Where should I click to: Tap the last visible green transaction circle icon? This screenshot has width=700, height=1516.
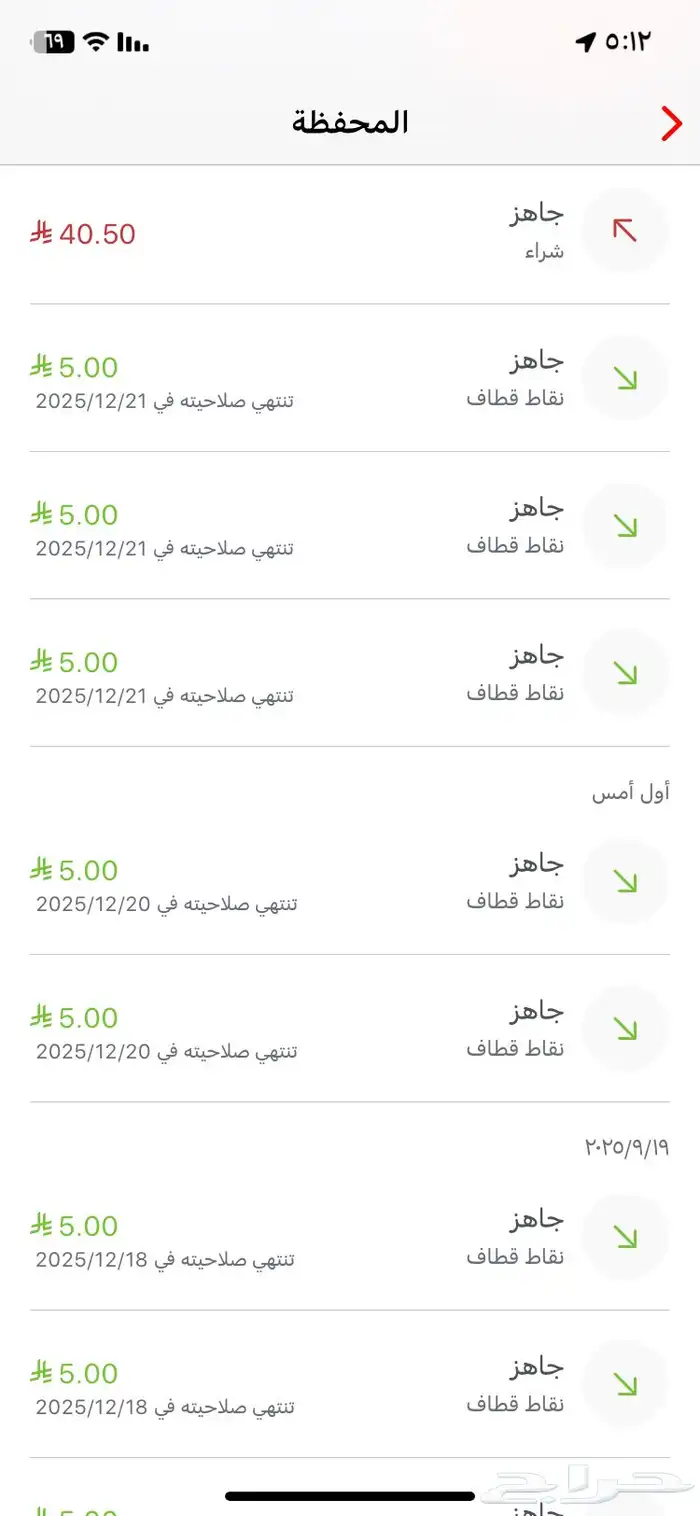coord(625,1383)
